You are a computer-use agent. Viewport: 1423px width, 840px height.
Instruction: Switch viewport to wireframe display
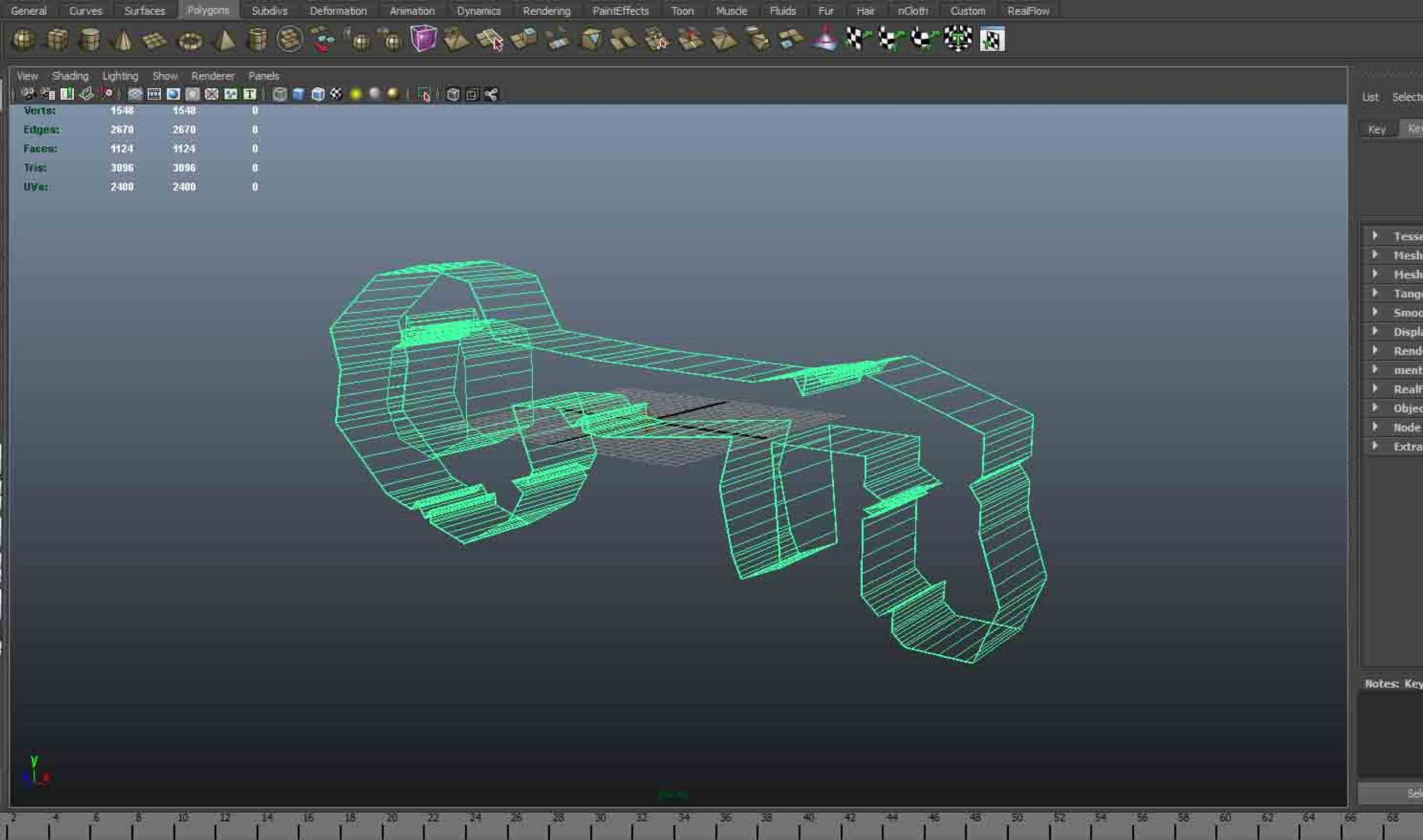(280, 94)
